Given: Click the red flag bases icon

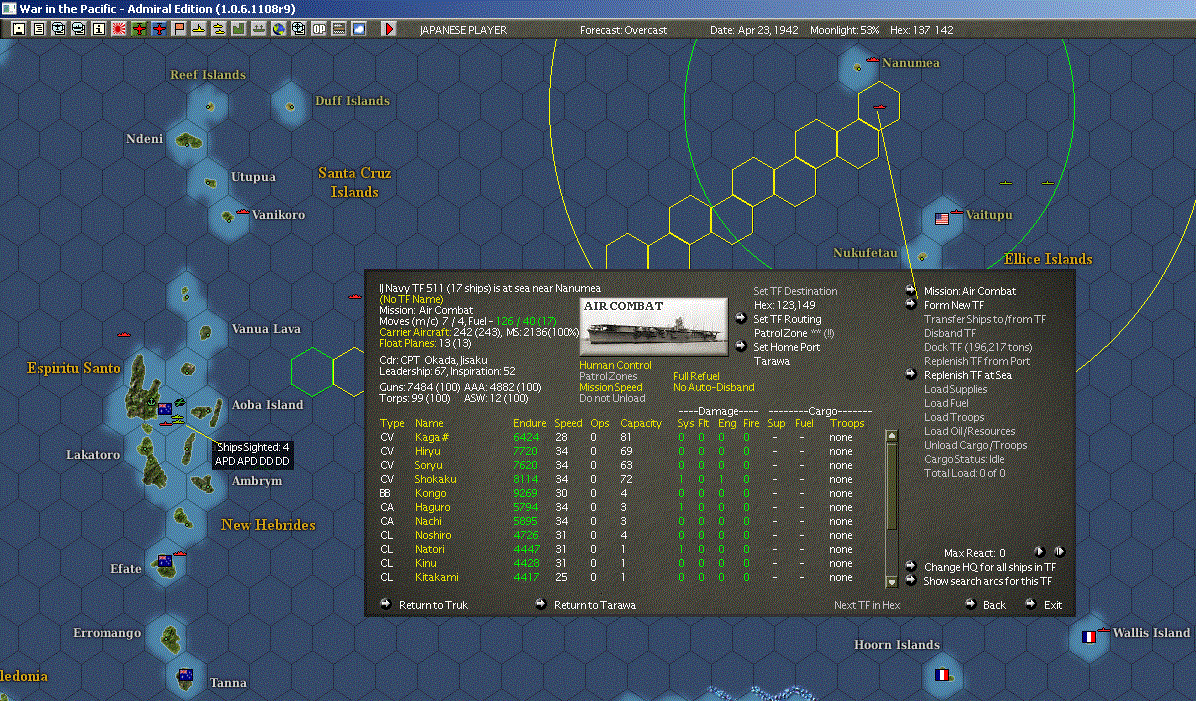Looking at the screenshot, I should point(178,29).
